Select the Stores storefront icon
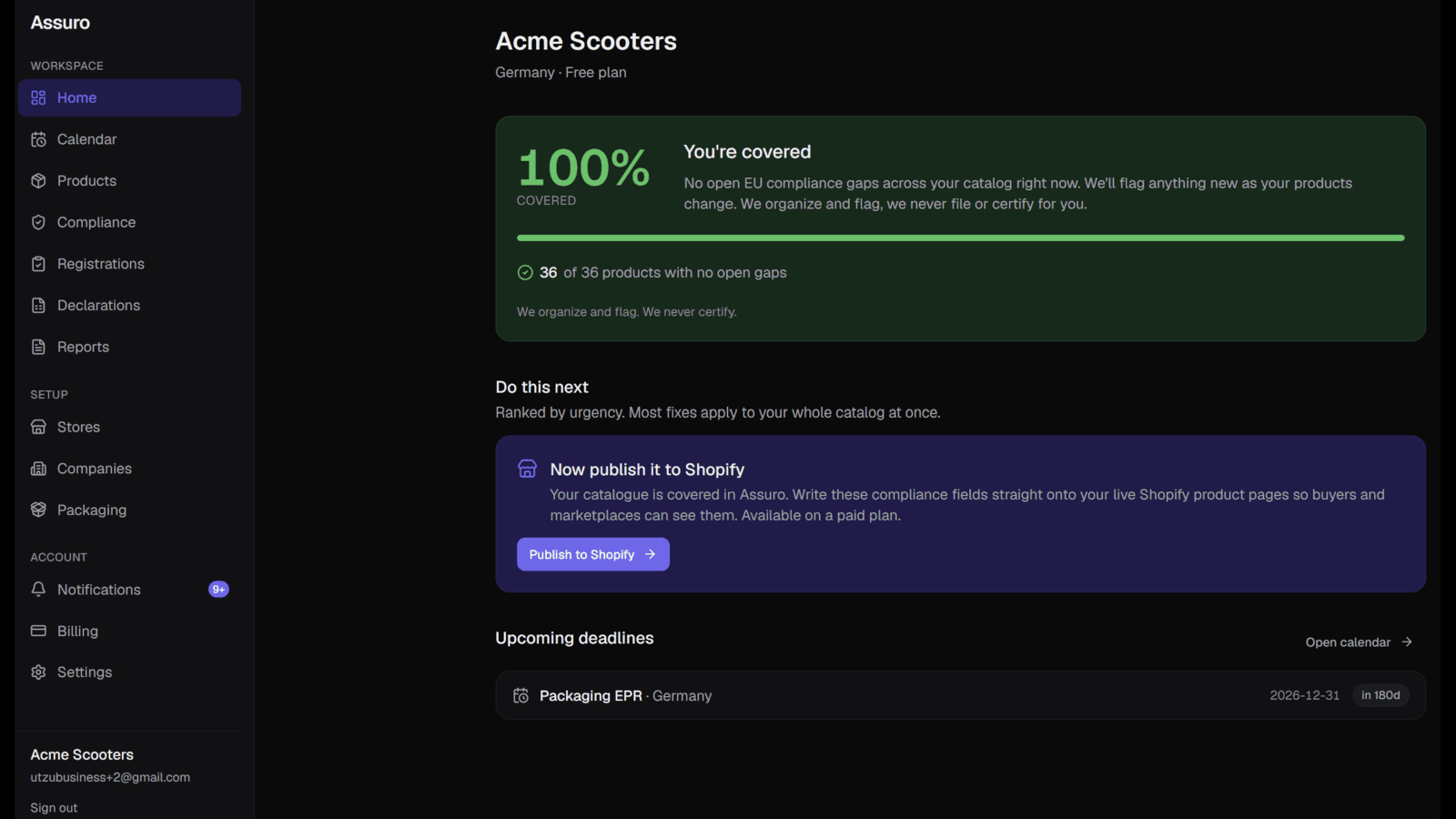 point(38,427)
